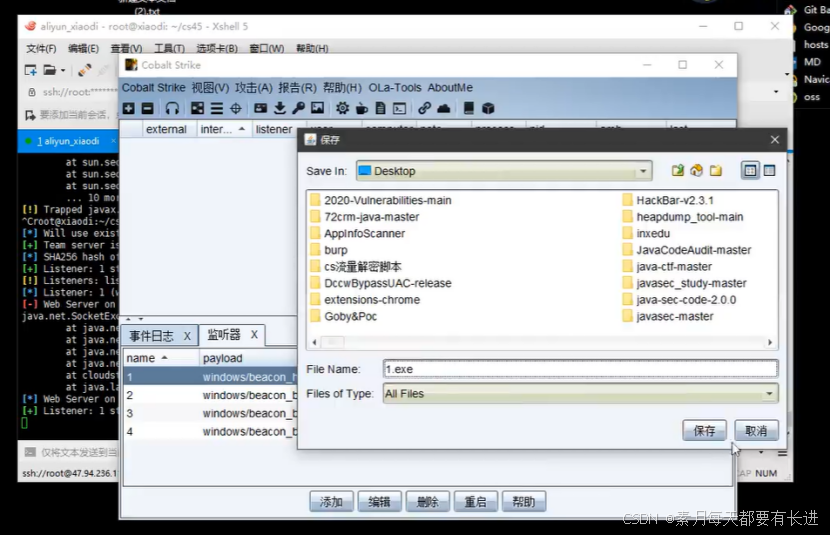This screenshot has width=831, height=535.
Task: Click the cloud manage web server icon
Action: click(444, 108)
